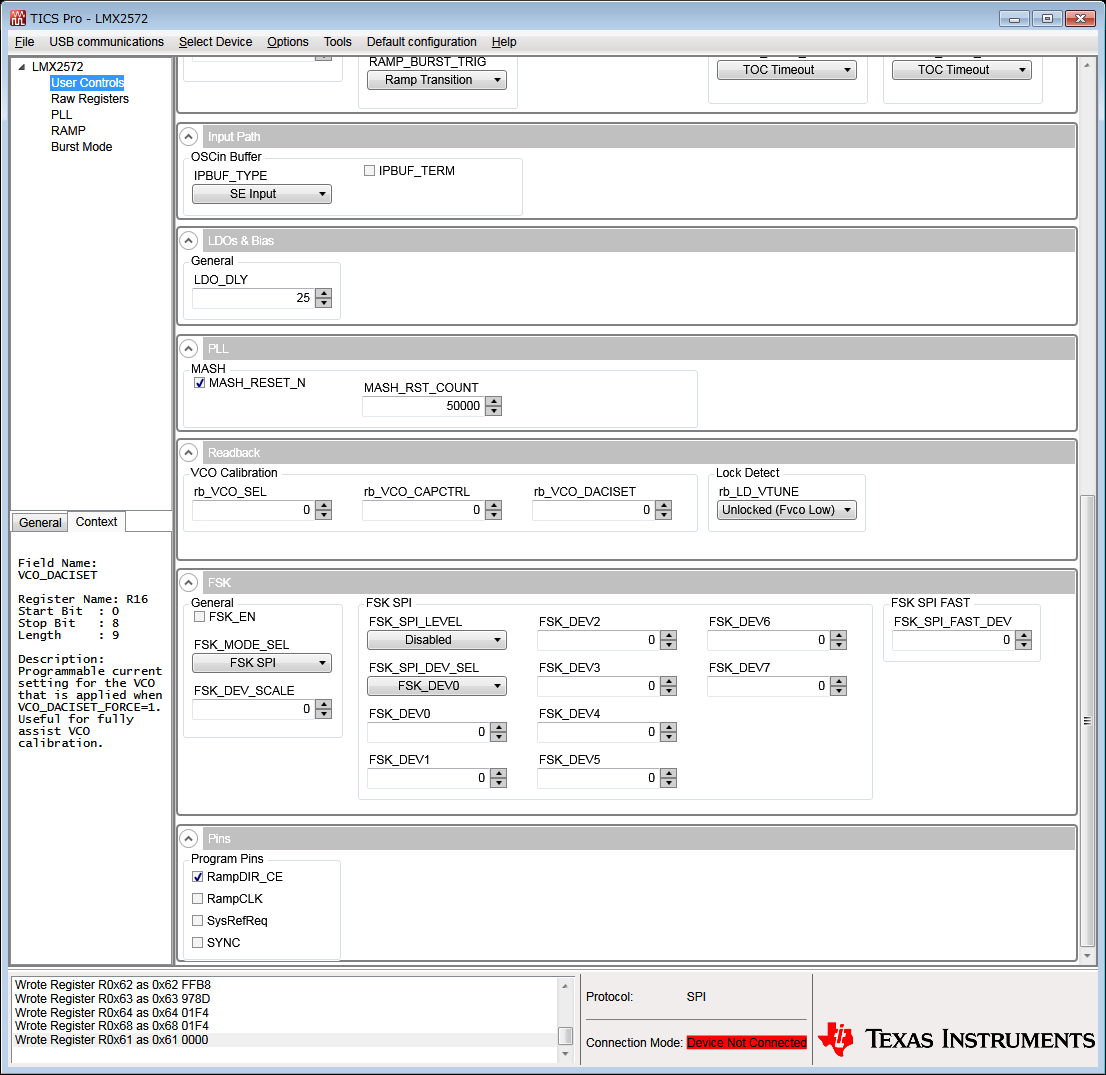1106x1075 pixels.
Task: Select User Controls in the tree
Action: pos(87,83)
